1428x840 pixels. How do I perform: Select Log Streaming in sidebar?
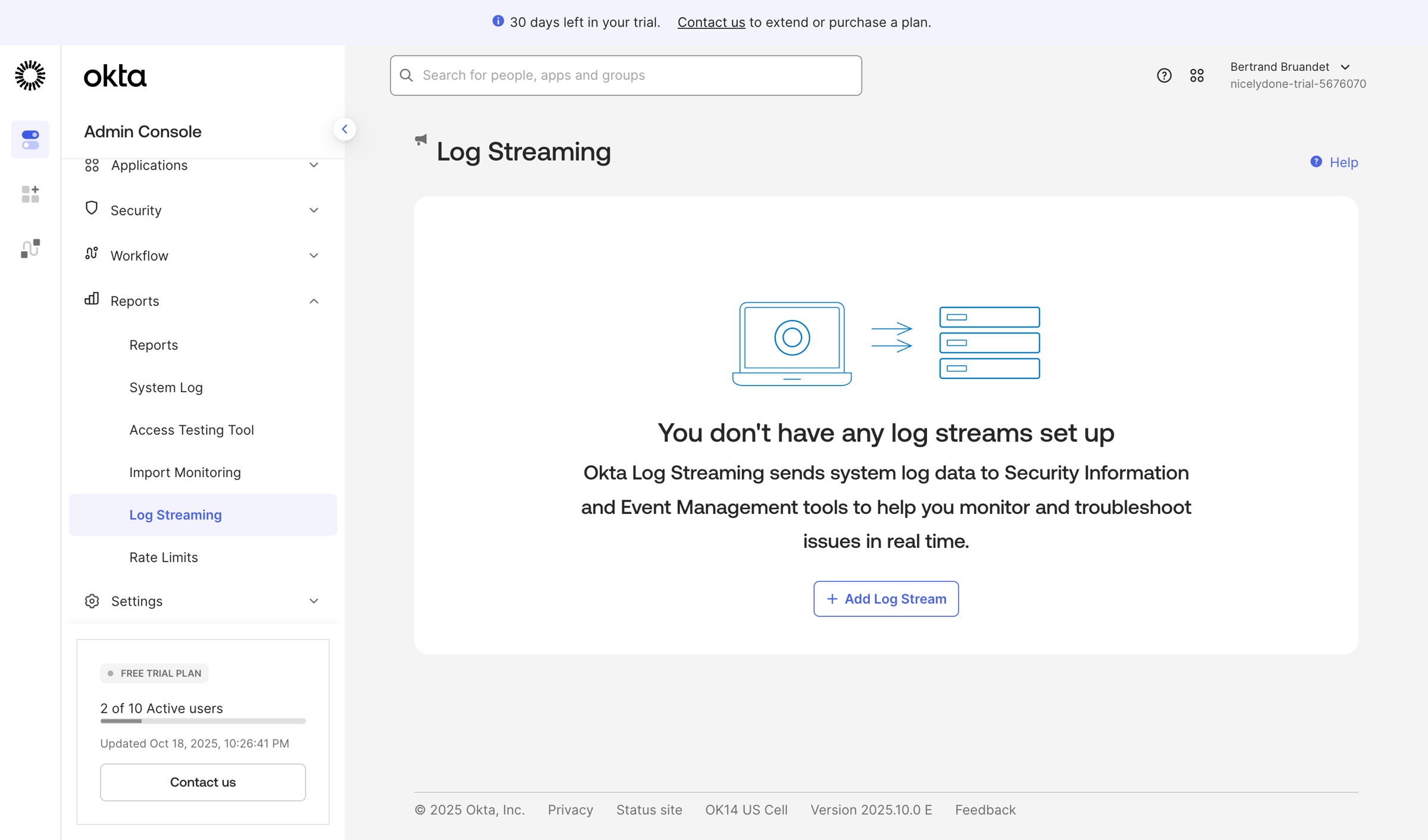point(203,515)
